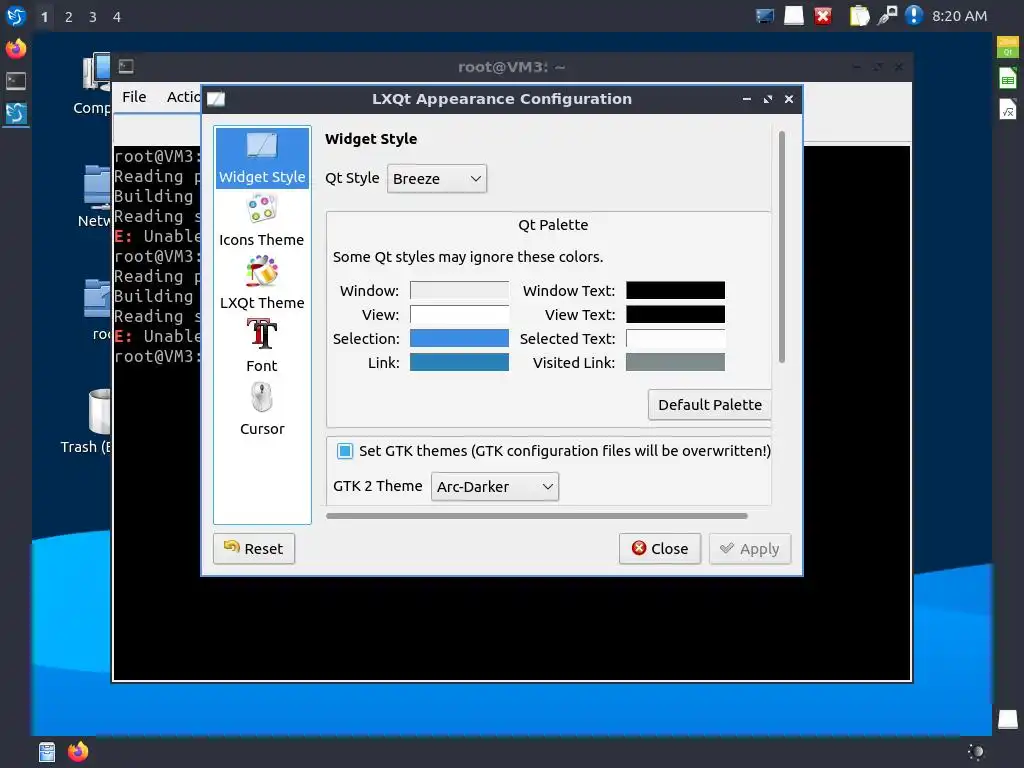Pick the View color swatch
This screenshot has height=768, width=1024.
459,314
